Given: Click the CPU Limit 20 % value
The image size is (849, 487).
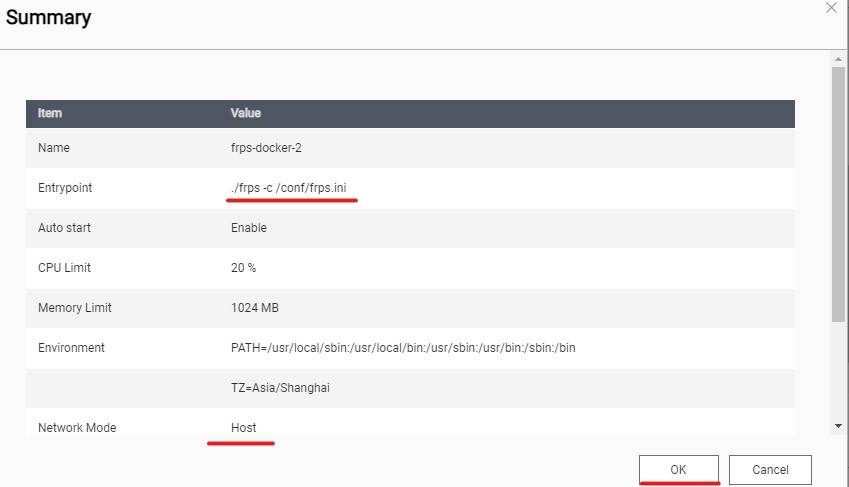Looking at the screenshot, I should click(x=243, y=268).
